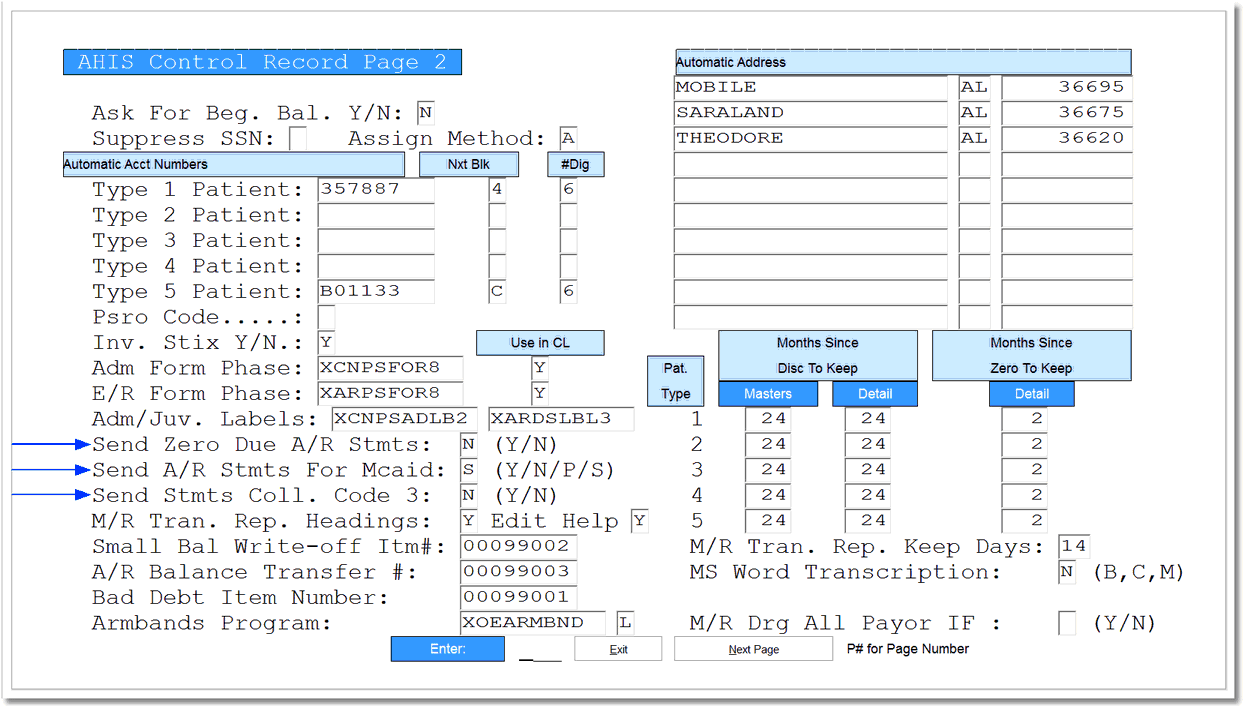
Task: Click the Months Since Zero To Keep header
Action: click(1032, 356)
